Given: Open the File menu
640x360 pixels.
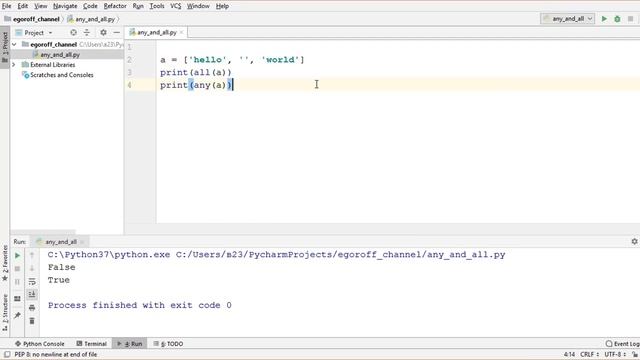Looking at the screenshot, I should coord(7,6).
